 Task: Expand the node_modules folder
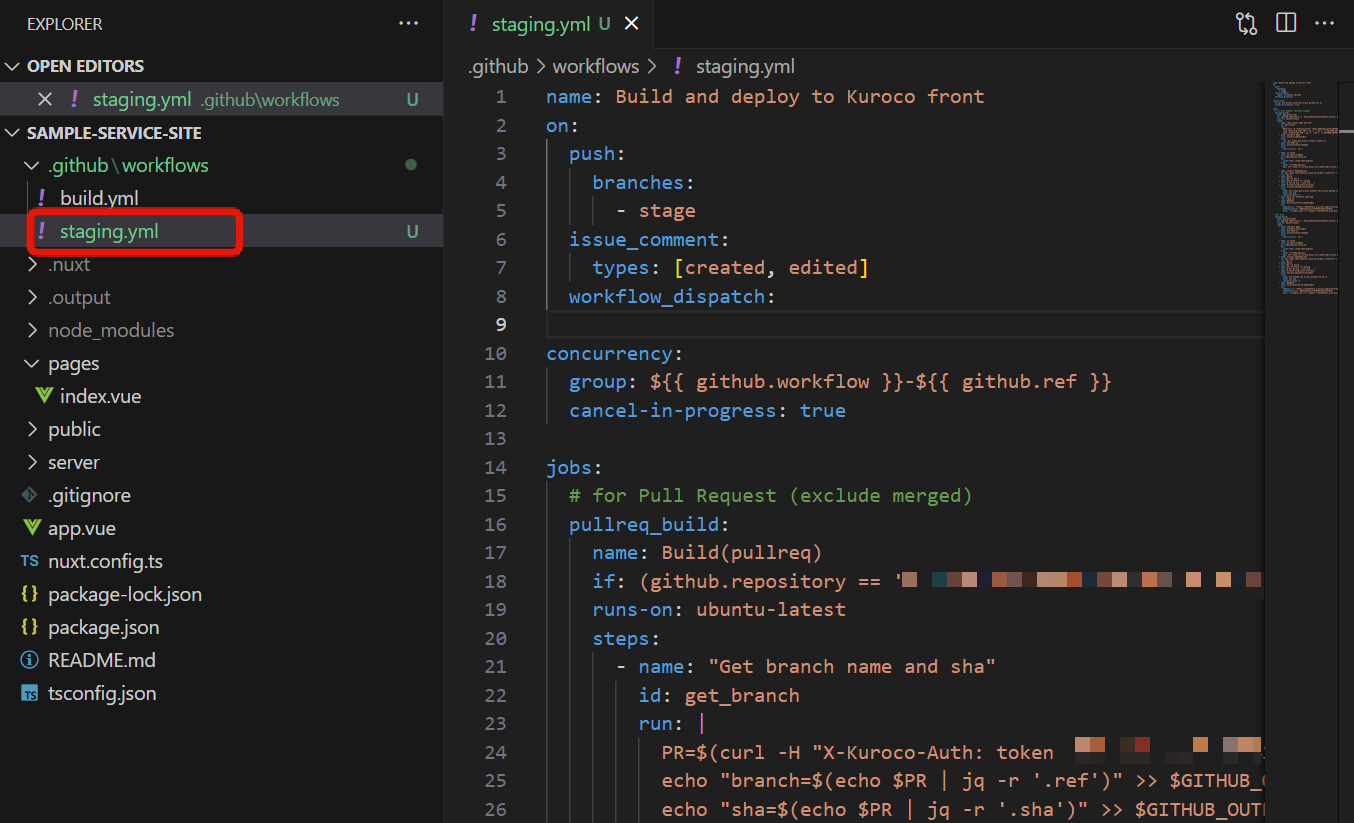click(34, 330)
